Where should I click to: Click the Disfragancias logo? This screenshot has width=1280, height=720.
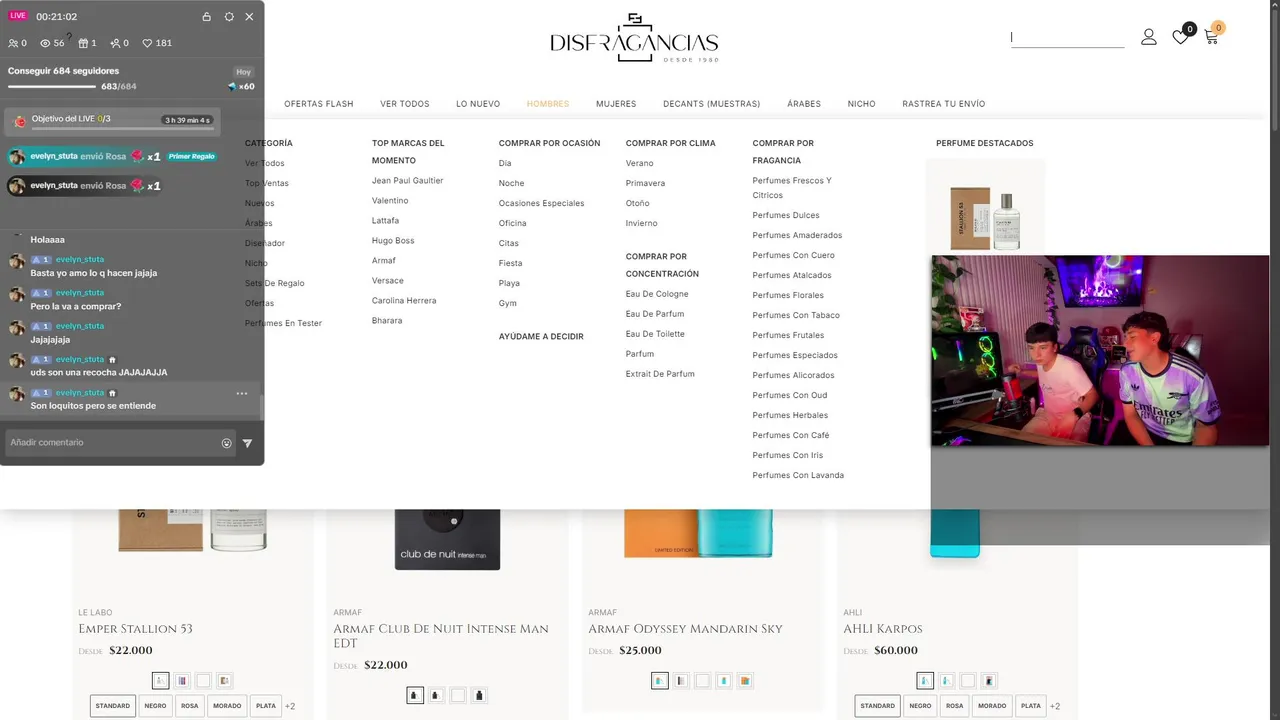click(x=634, y=38)
